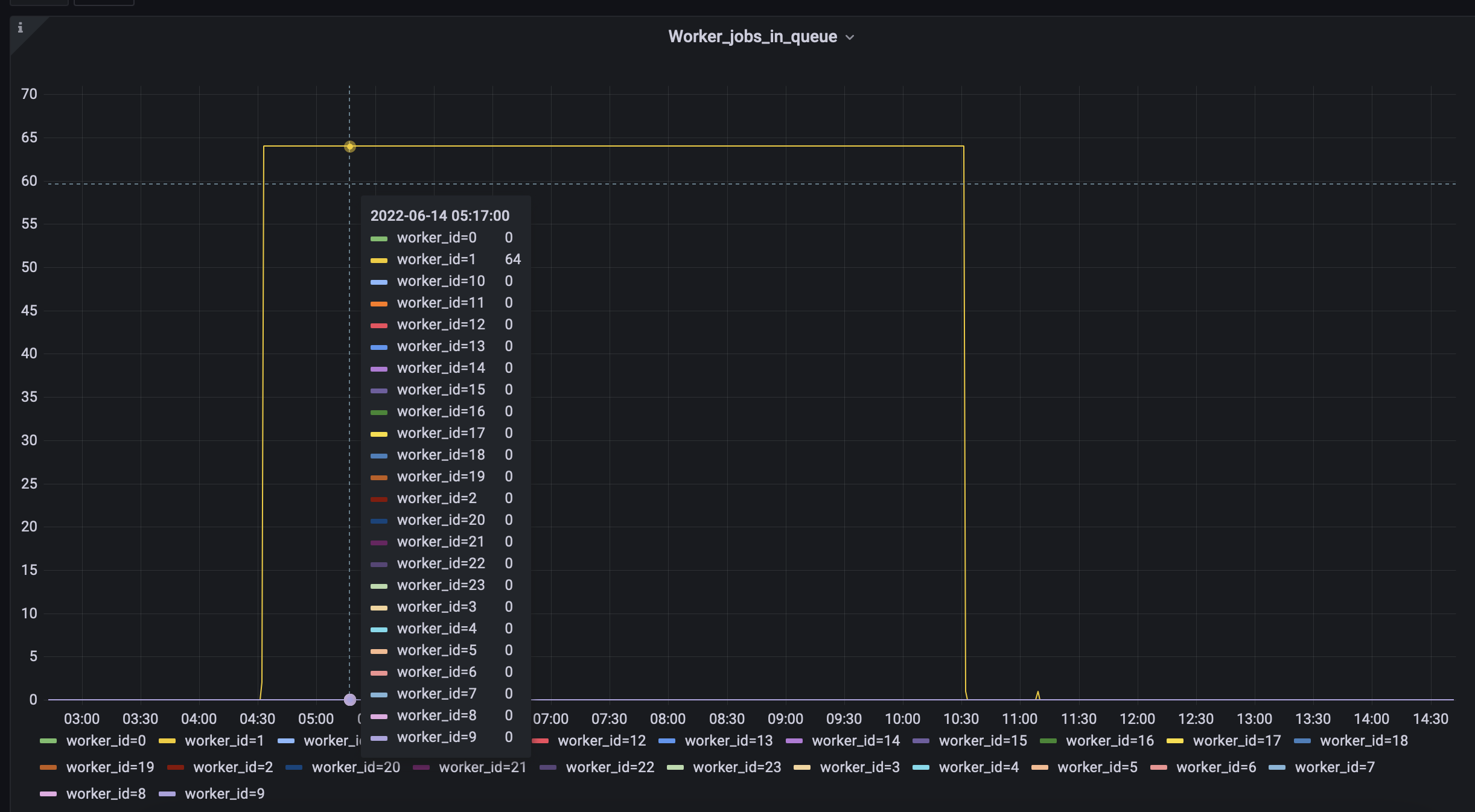Click worker_id=12 legend color marker
The width and height of the screenshot is (1475, 812).
(541, 740)
